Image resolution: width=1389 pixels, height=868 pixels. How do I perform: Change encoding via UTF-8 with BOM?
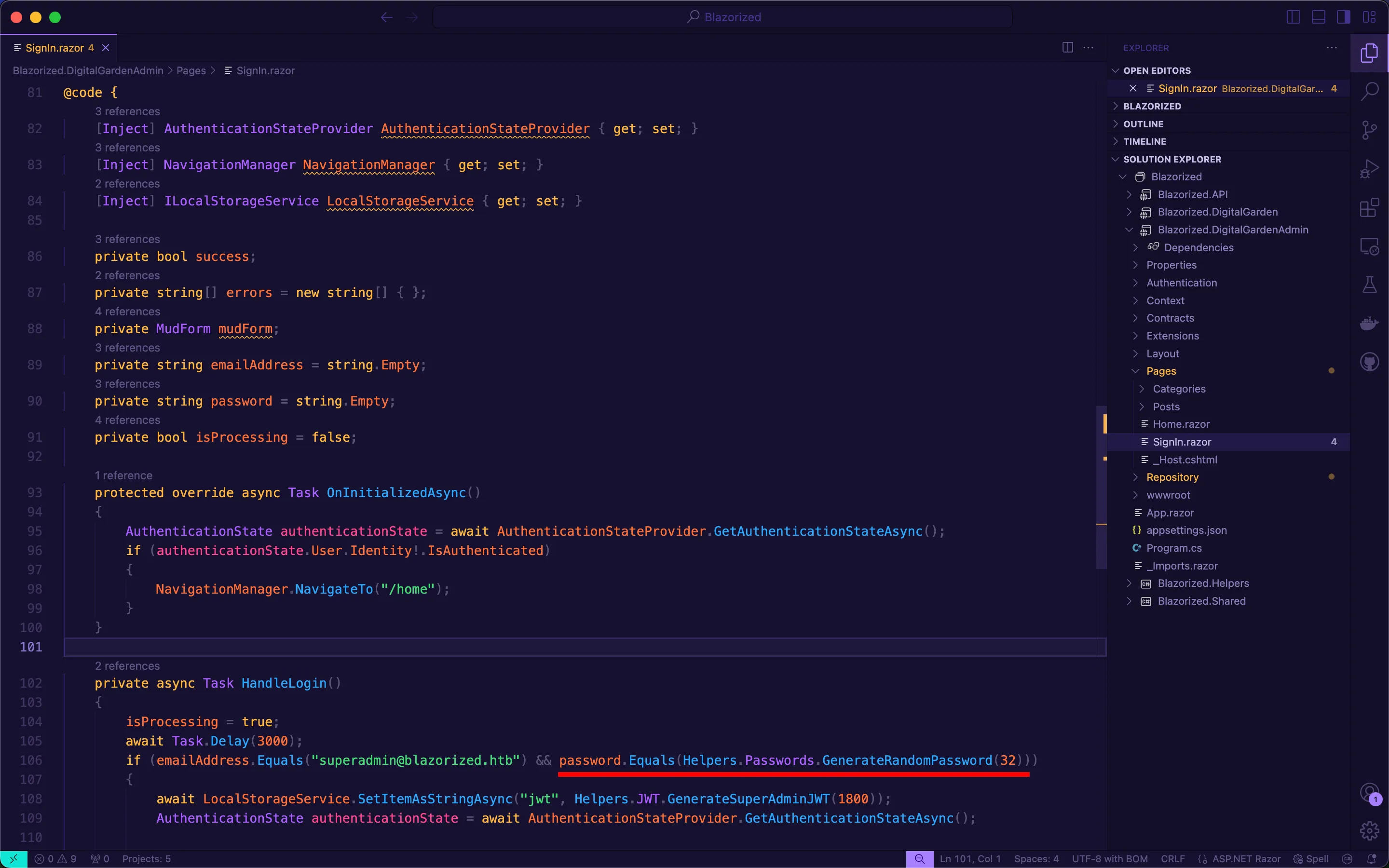[x=1109, y=859]
